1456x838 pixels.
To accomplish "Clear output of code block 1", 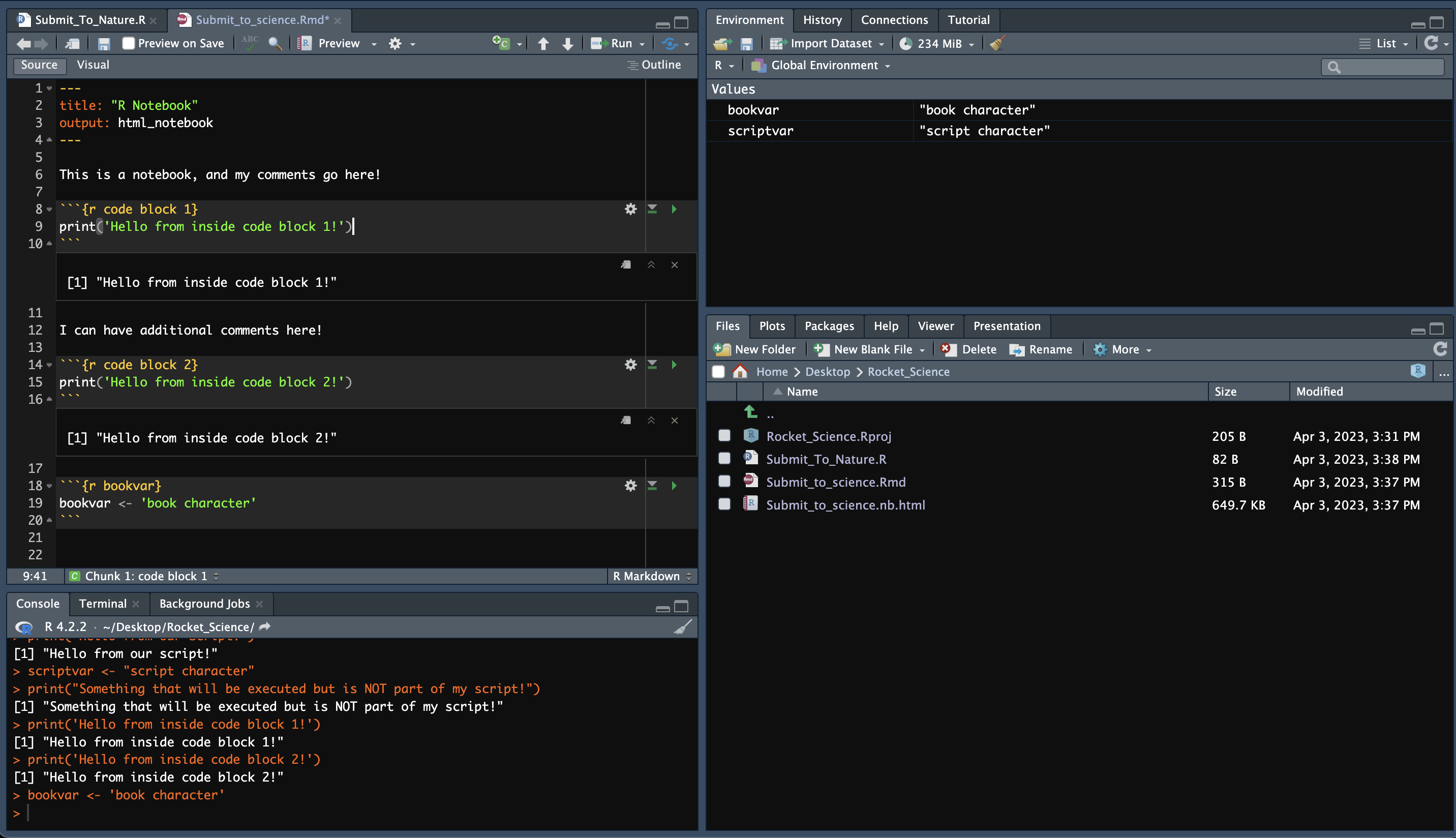I will [x=674, y=265].
